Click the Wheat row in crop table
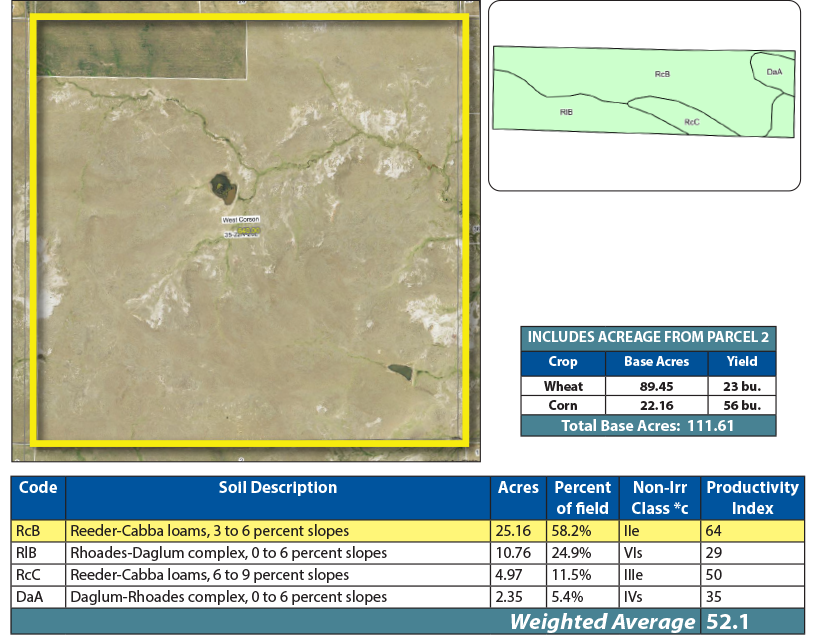The height and width of the screenshot is (639, 823). [564, 386]
